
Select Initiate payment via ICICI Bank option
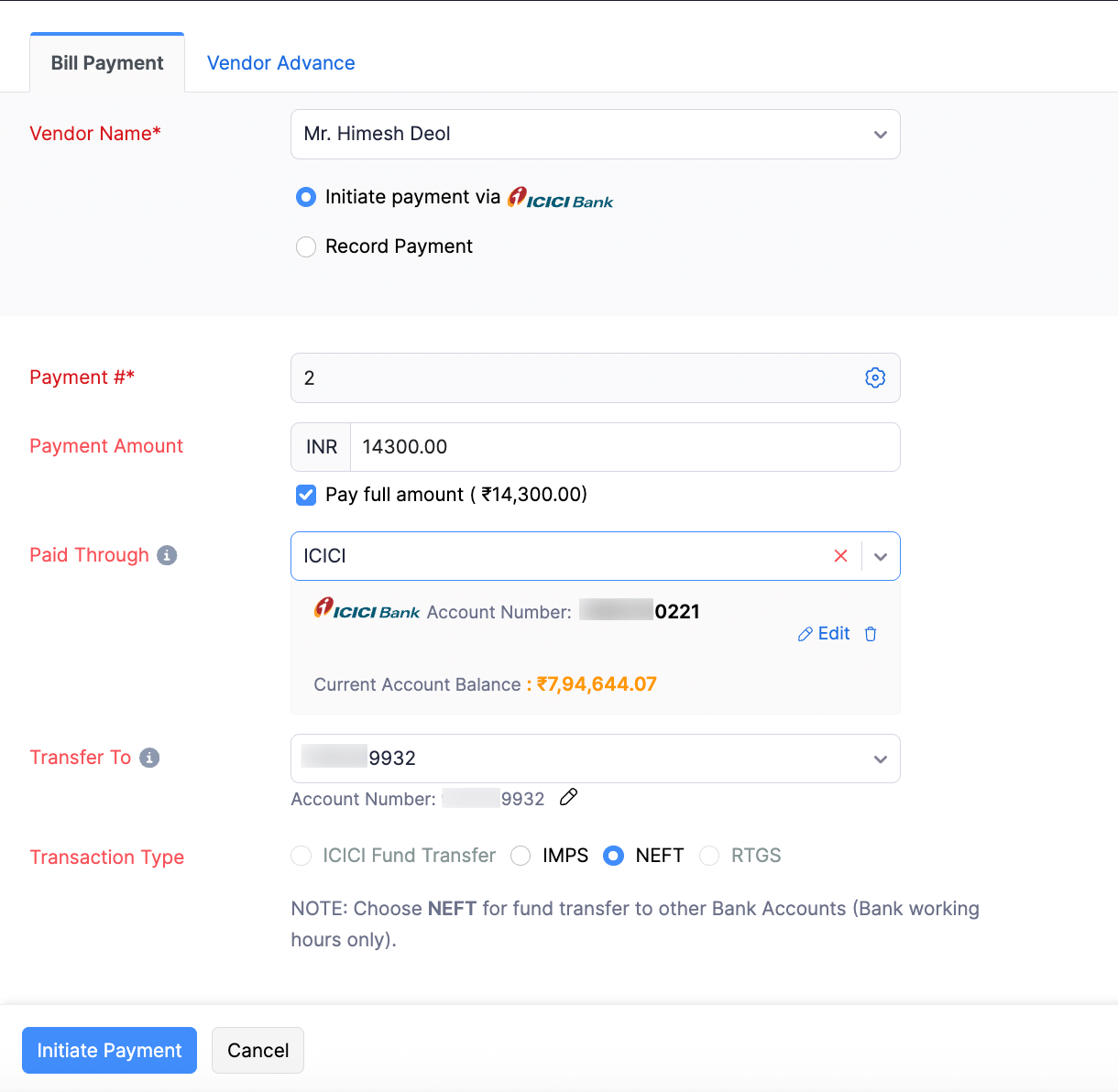tap(306, 197)
